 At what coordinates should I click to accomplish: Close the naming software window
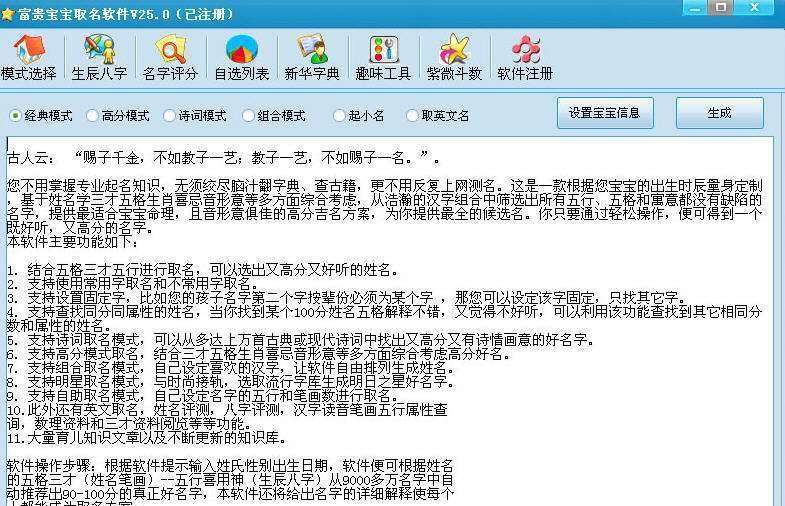click(754, 8)
